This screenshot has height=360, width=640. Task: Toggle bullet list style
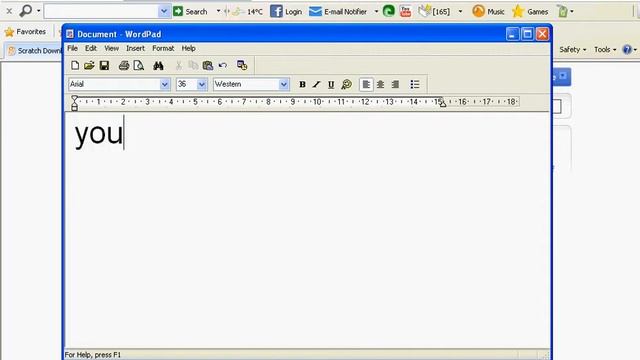[x=415, y=84]
